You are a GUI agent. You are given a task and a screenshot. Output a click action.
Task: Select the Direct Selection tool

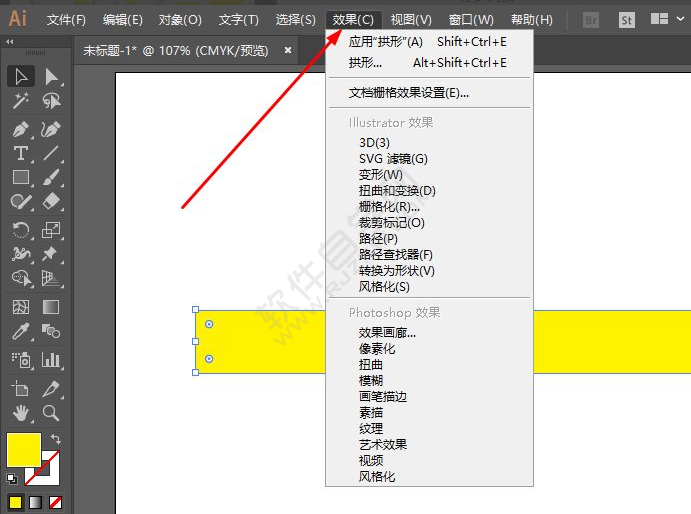tap(51, 76)
